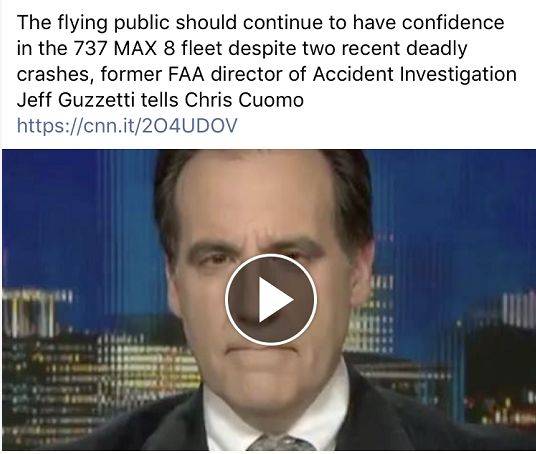Click the phrase 'Accident Investigation' in caption
Viewport: 536px width, 454px height.
(414, 74)
